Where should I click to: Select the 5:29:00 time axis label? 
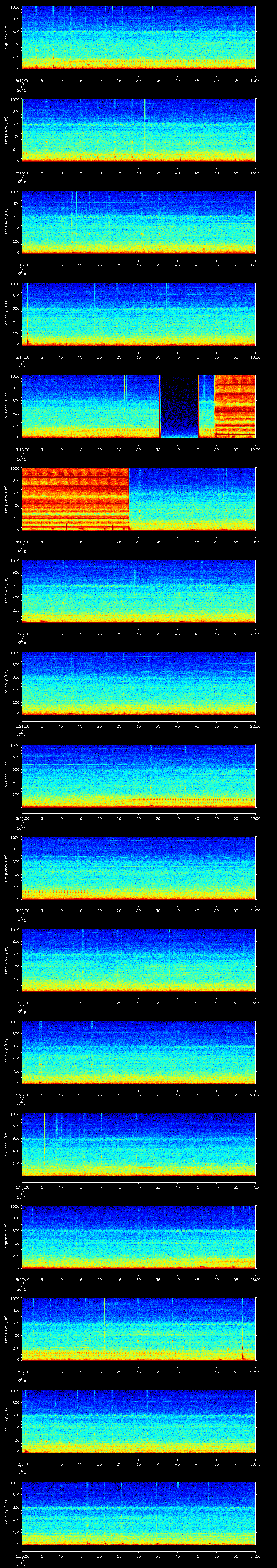(22, 1464)
